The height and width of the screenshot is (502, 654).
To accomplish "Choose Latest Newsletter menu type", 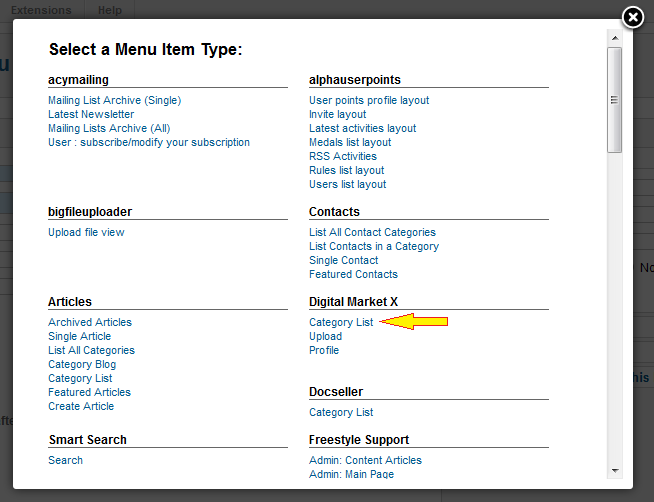I will click(91, 114).
